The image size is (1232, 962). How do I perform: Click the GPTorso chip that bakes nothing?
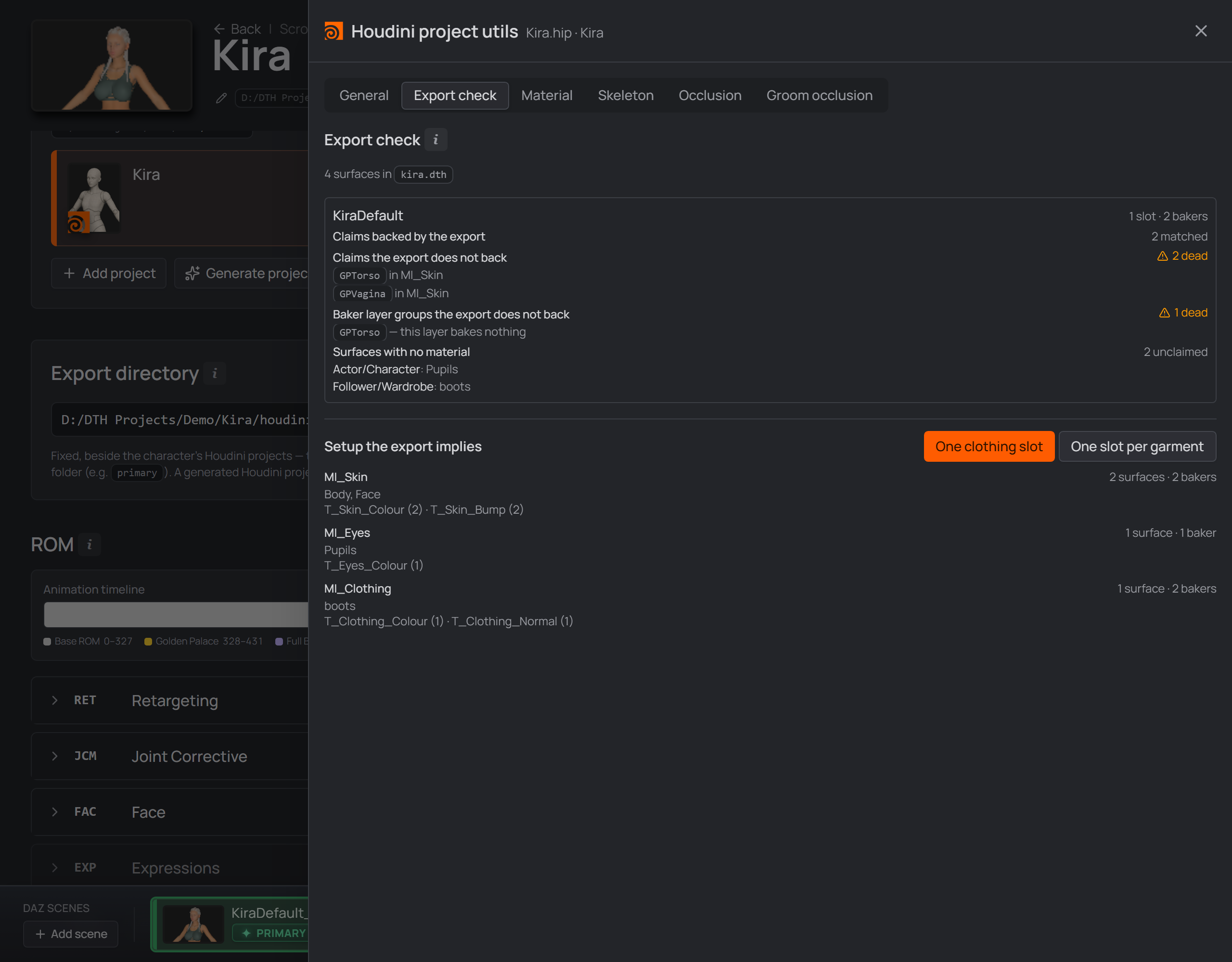coord(359,333)
